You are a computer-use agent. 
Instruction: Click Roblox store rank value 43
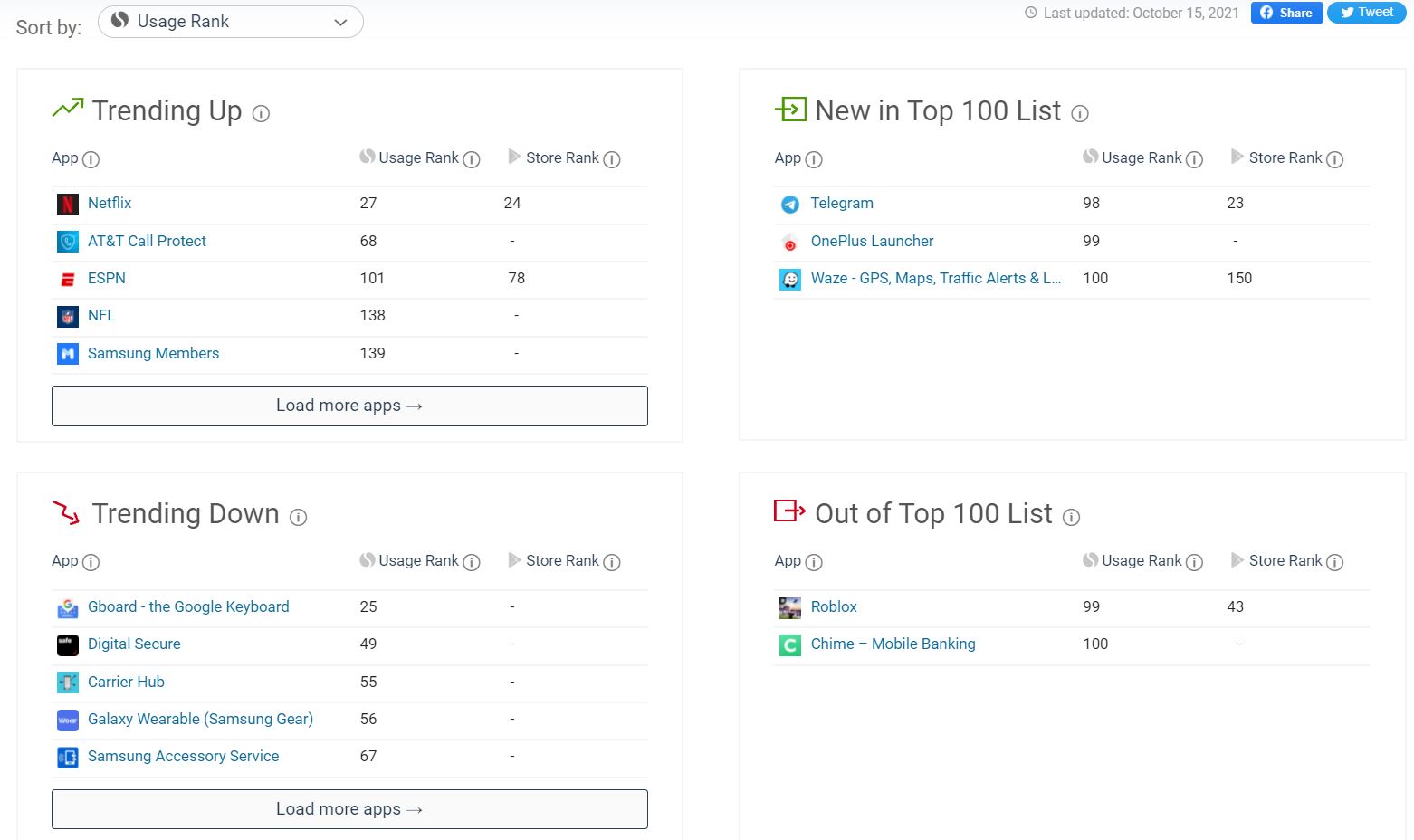point(1236,606)
